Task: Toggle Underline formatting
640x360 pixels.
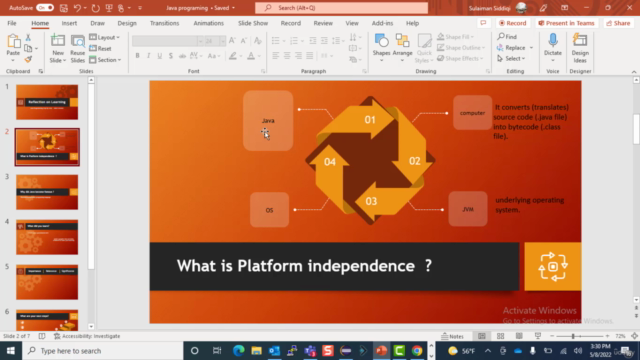Action: tap(160, 56)
